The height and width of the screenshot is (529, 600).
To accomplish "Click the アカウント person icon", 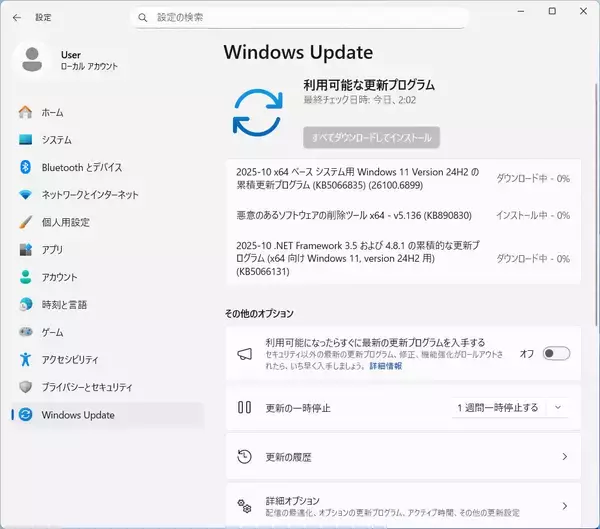I will pyautogui.click(x=25, y=277).
